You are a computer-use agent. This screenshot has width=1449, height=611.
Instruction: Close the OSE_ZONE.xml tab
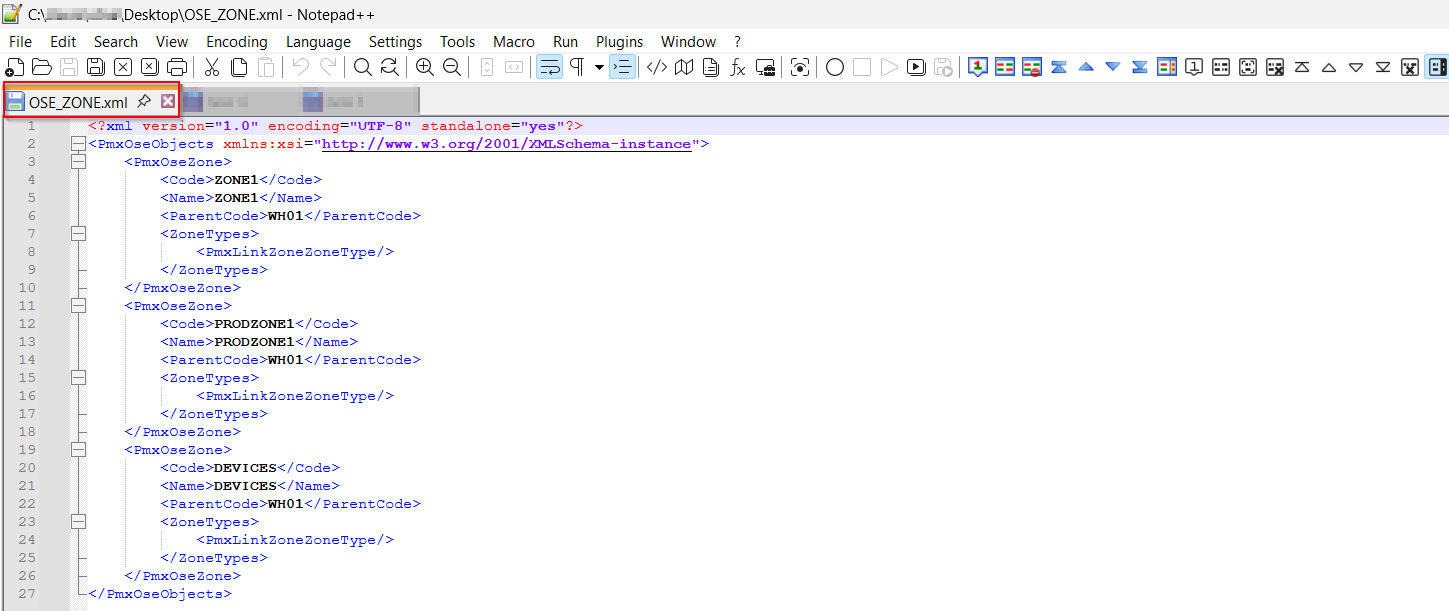click(x=168, y=101)
